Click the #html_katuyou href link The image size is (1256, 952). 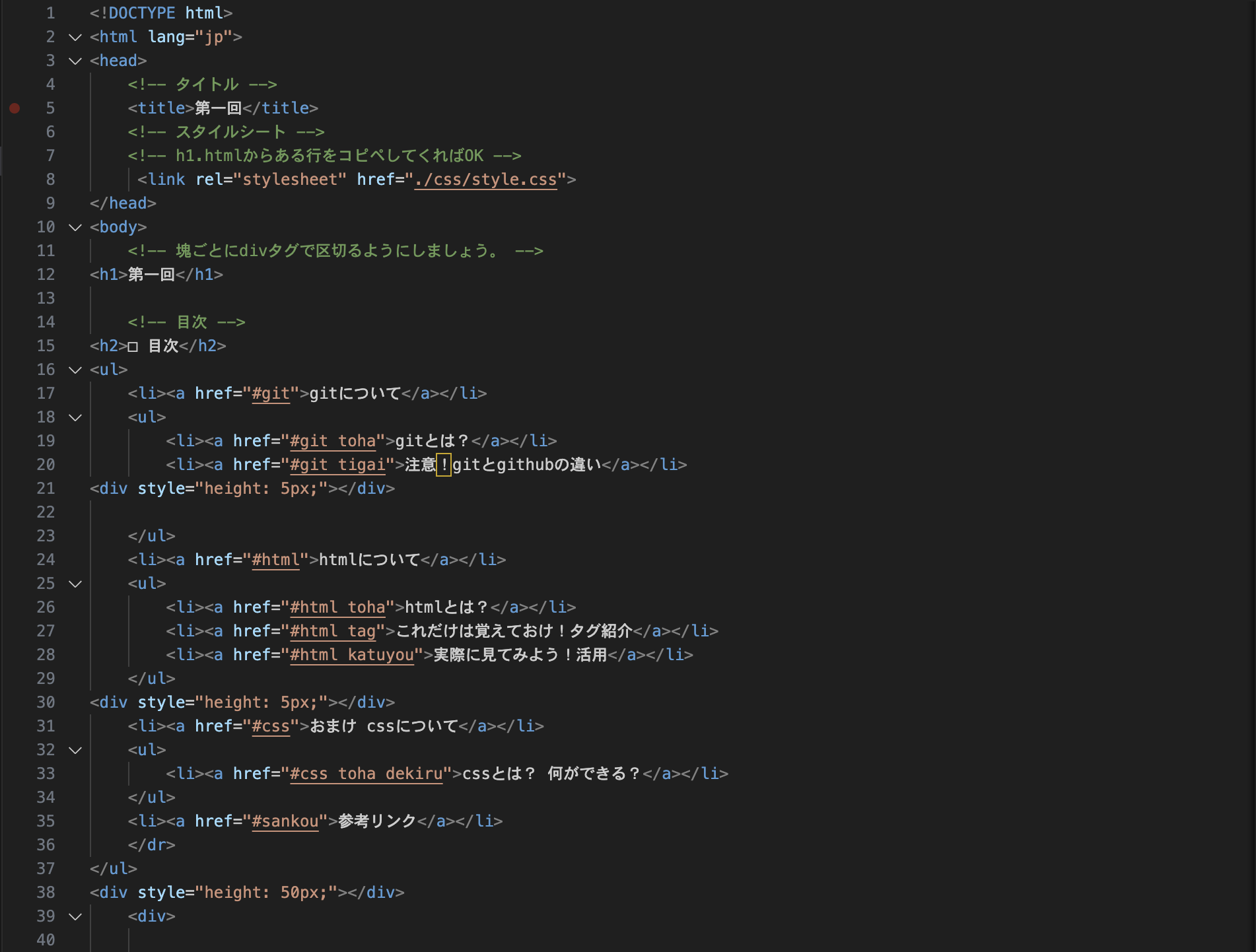[x=352, y=655]
